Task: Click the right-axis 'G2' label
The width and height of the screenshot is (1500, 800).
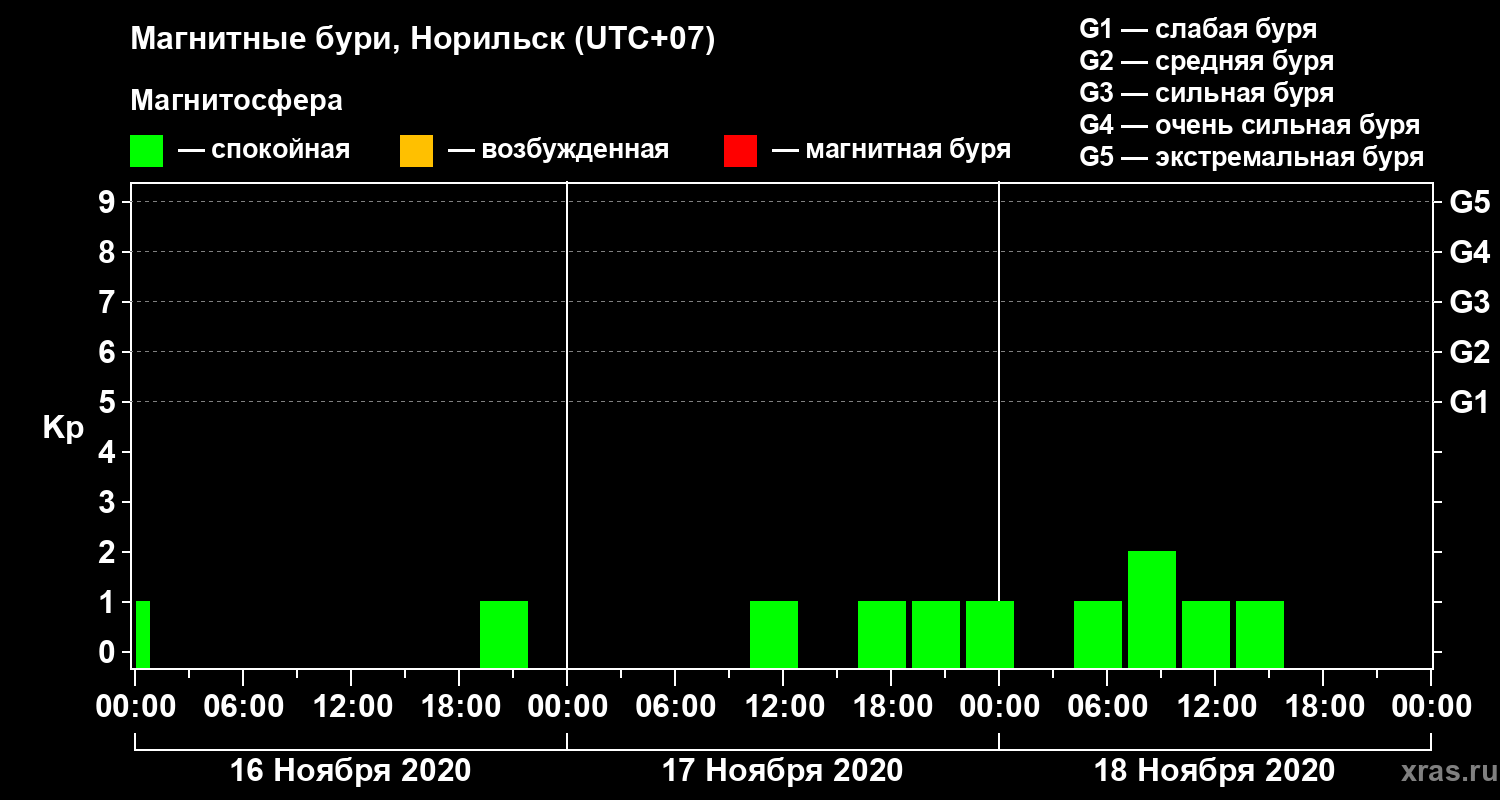Action: click(x=1470, y=352)
